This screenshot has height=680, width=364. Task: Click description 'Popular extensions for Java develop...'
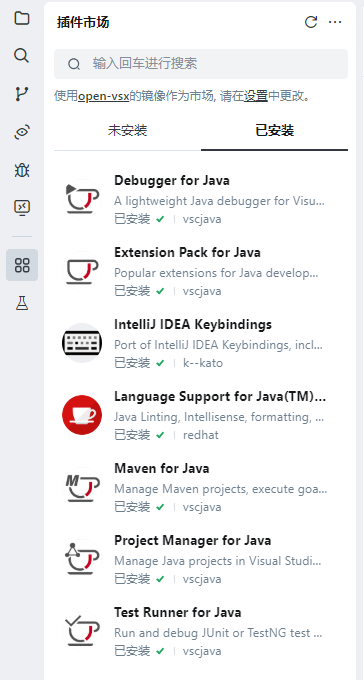click(x=216, y=273)
